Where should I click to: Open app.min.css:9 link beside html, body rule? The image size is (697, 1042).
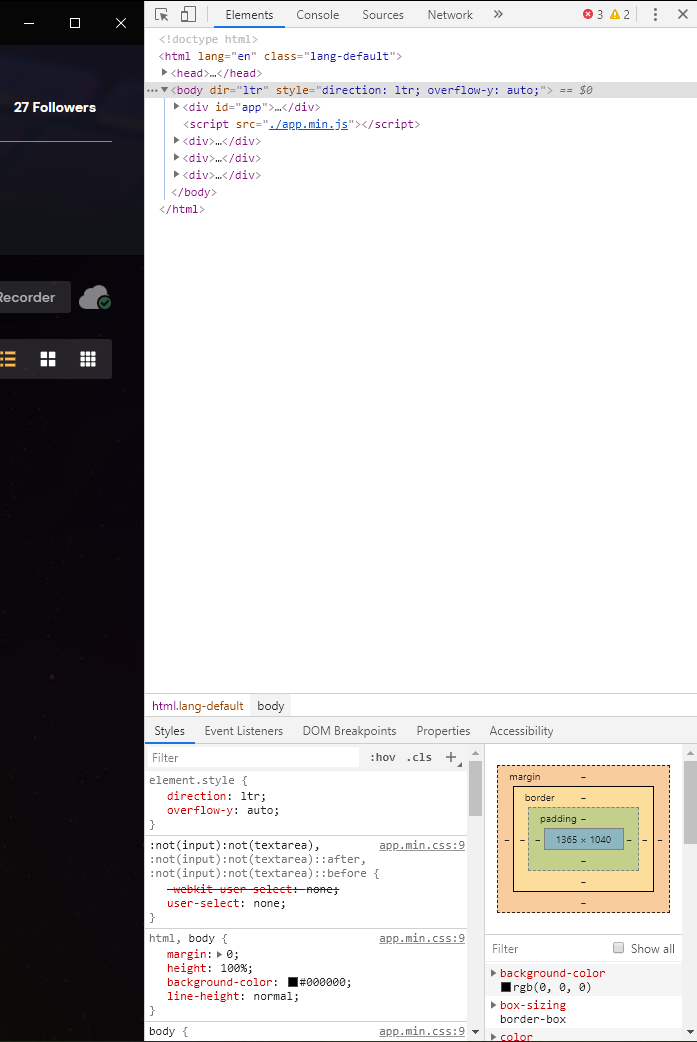point(422,938)
